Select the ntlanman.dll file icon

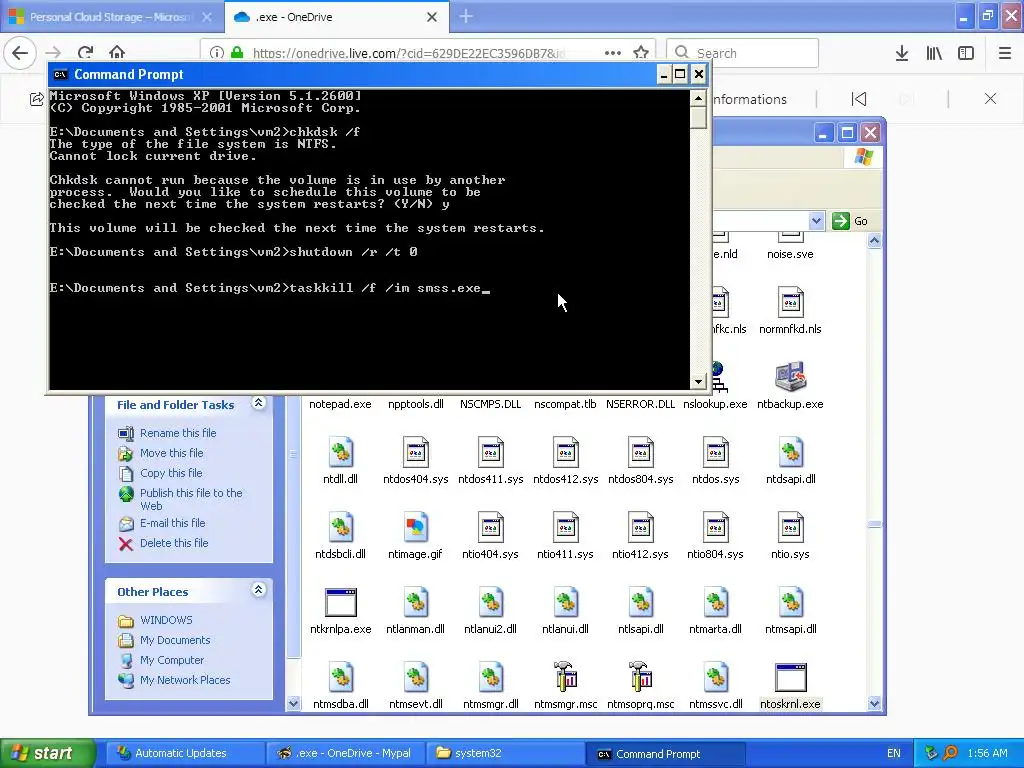415,603
